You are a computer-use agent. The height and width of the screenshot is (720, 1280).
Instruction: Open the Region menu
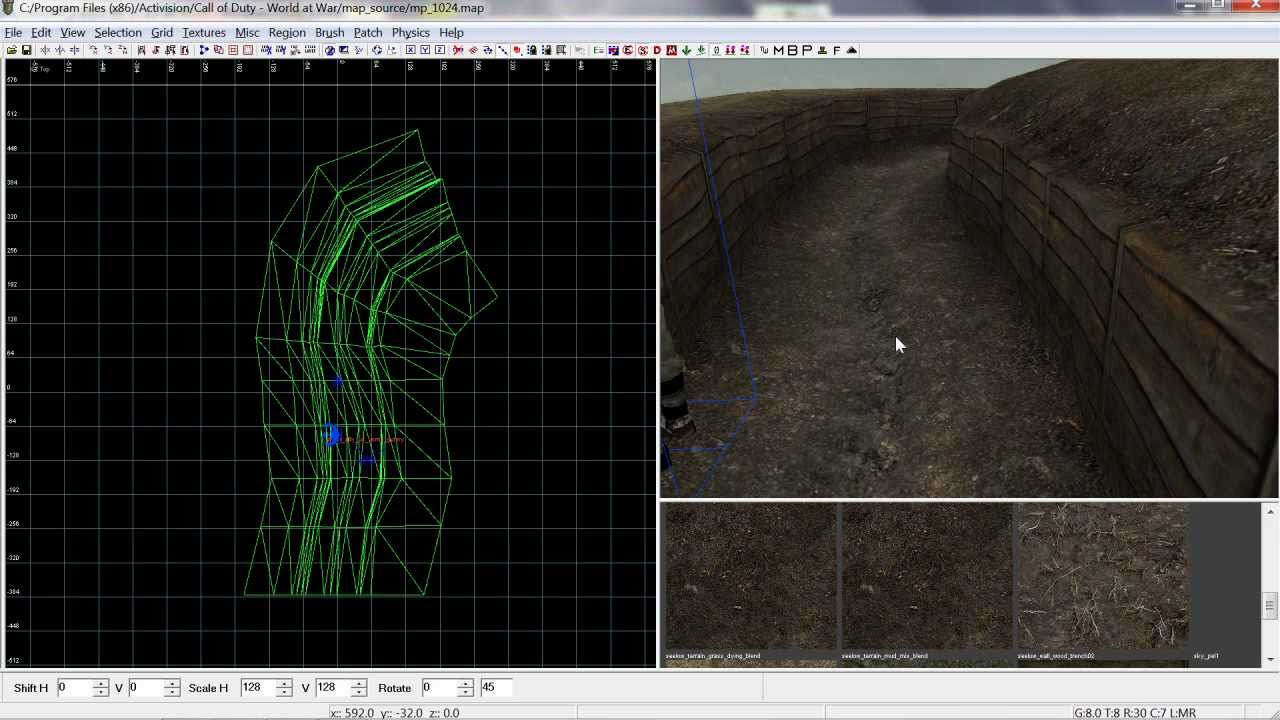[x=287, y=32]
